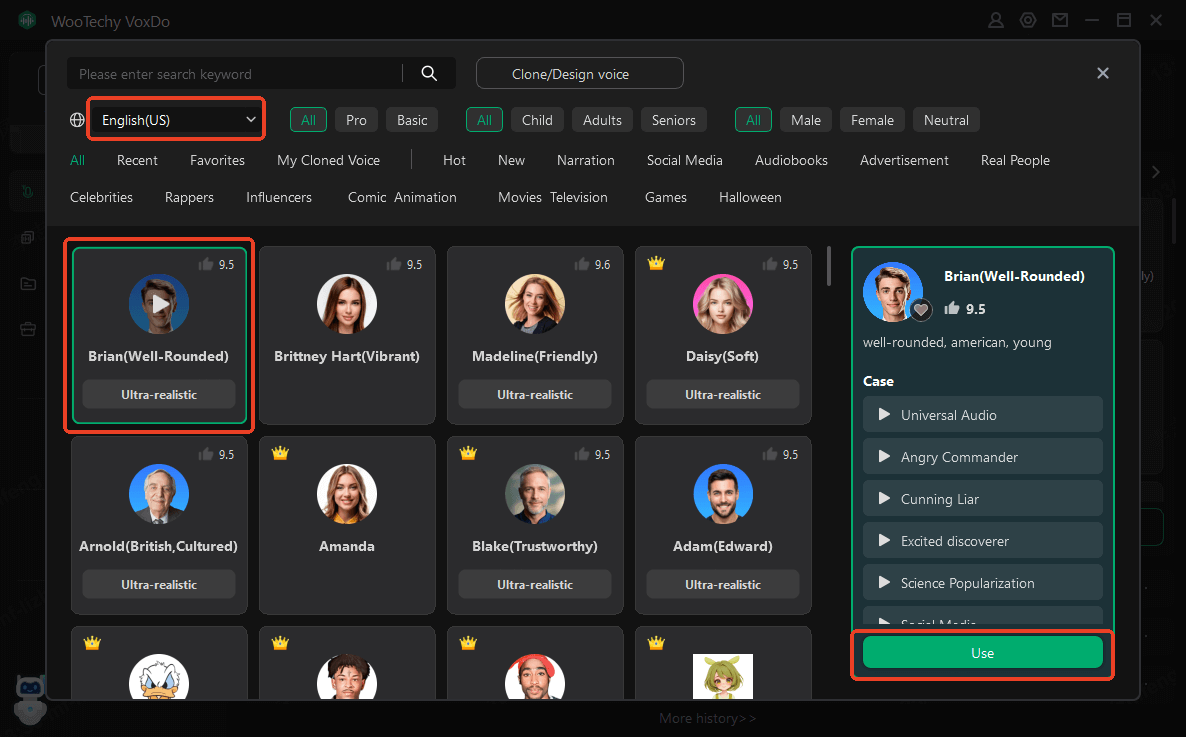Filter voices by Female gender
This screenshot has height=737, width=1186.
(x=872, y=120)
